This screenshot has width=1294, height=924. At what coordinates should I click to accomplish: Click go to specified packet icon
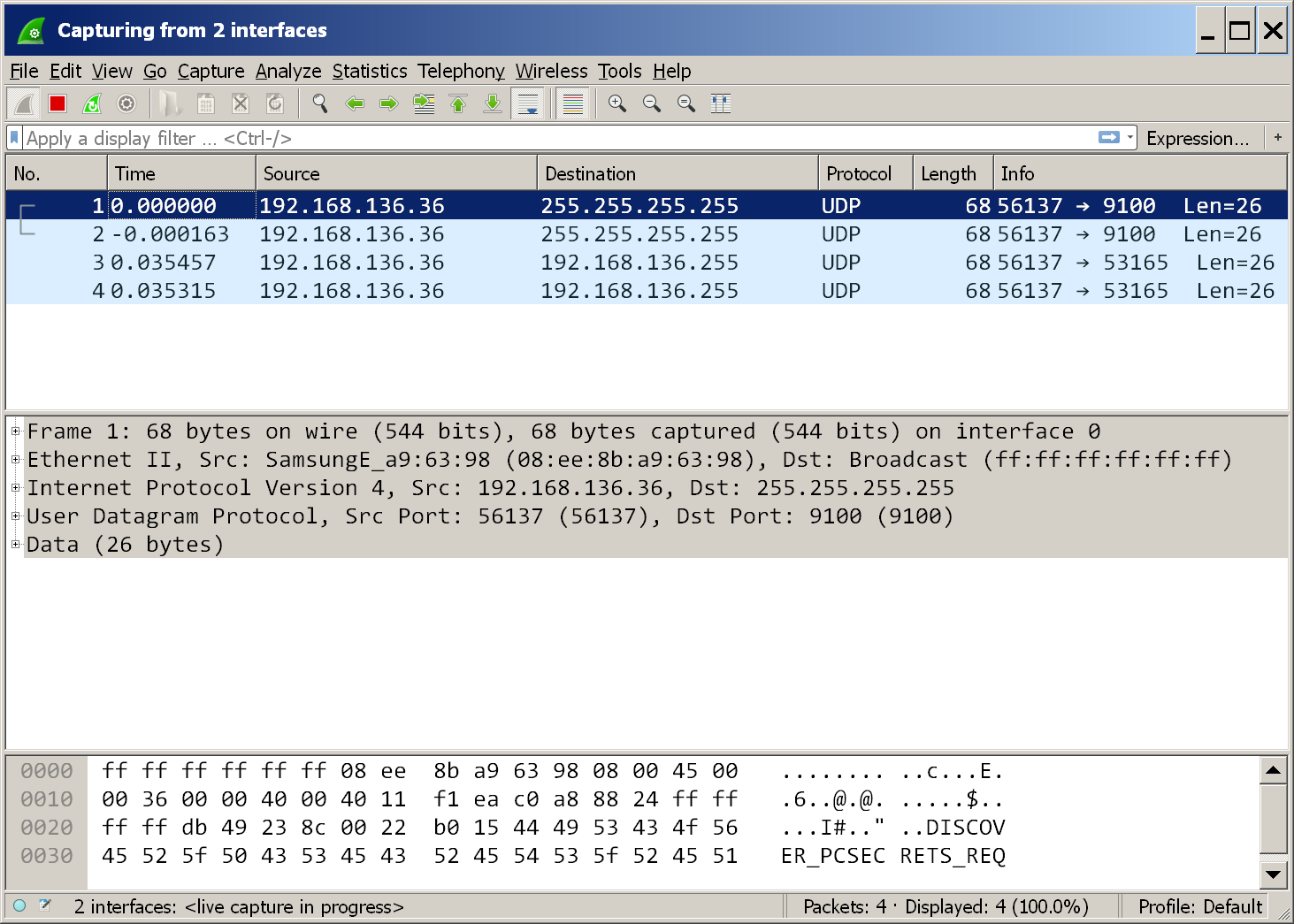pyautogui.click(x=424, y=104)
